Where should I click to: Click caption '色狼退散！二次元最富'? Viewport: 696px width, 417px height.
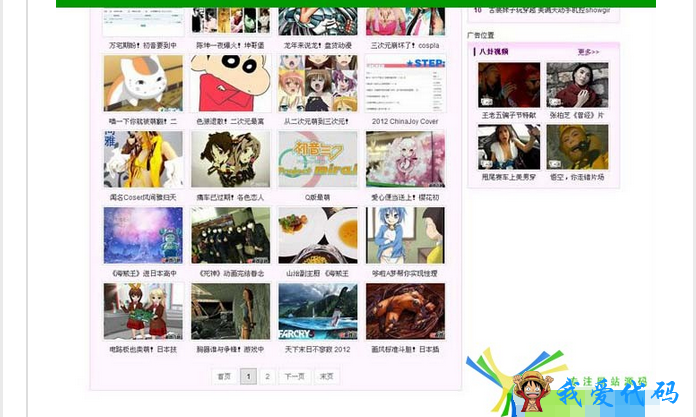(x=230, y=121)
